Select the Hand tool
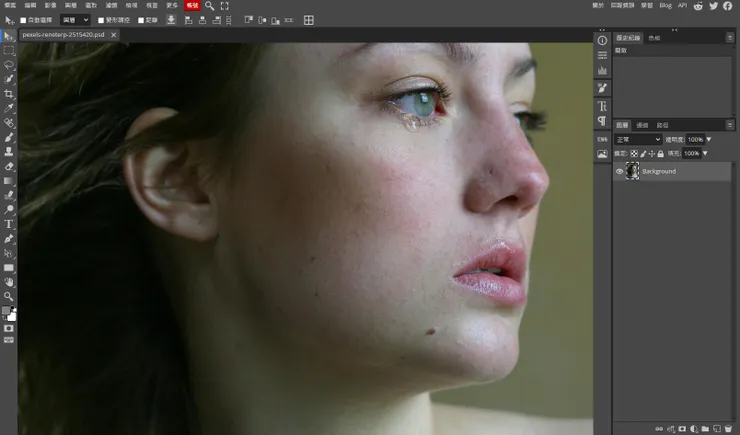 [9, 282]
